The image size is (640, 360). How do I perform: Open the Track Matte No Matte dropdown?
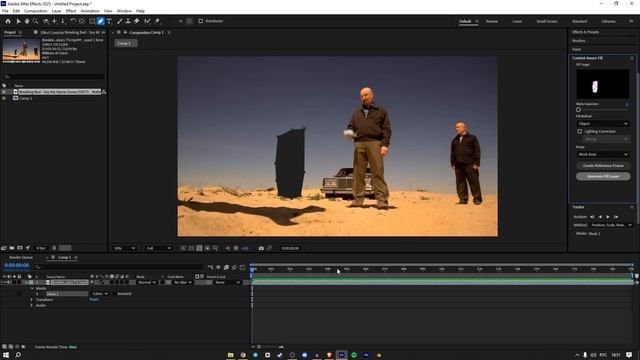pyautogui.click(x=182, y=282)
